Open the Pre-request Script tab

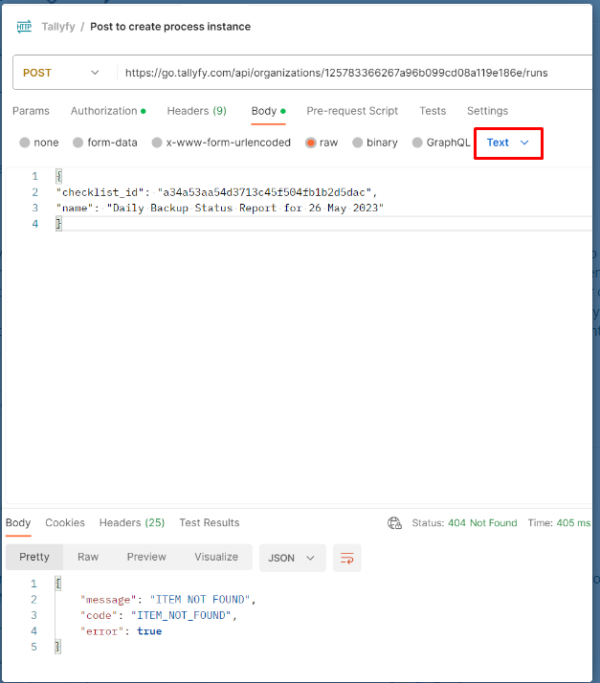[x=352, y=111]
